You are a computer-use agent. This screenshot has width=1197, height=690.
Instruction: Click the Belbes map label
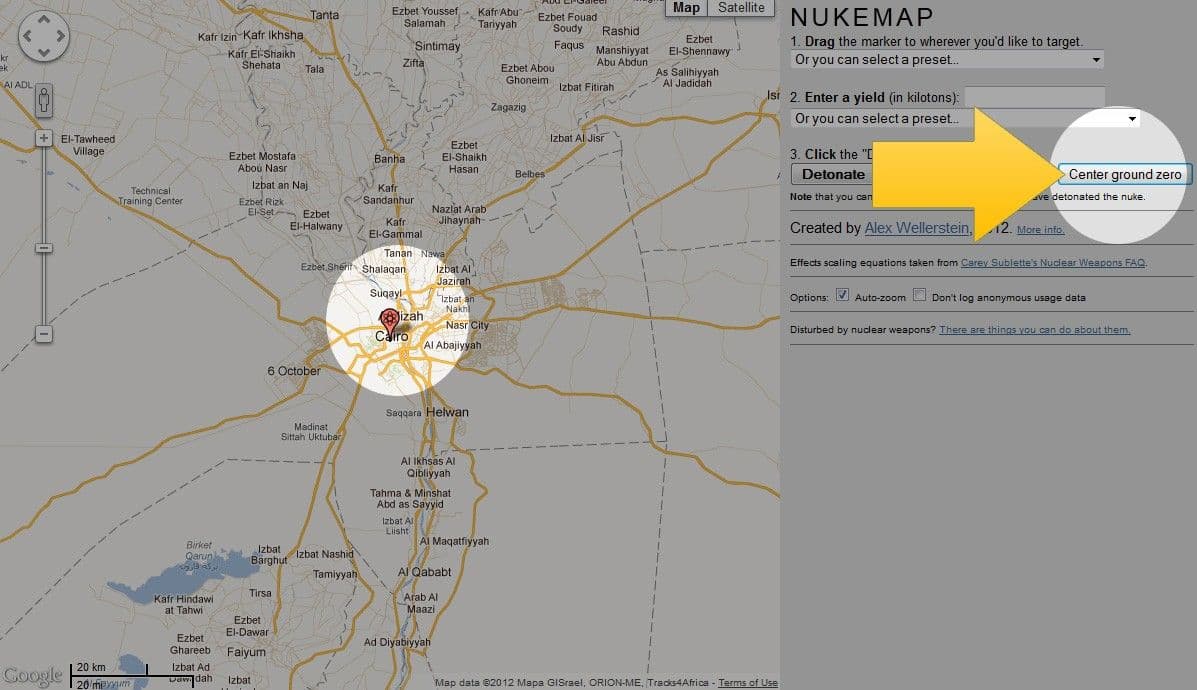530,174
